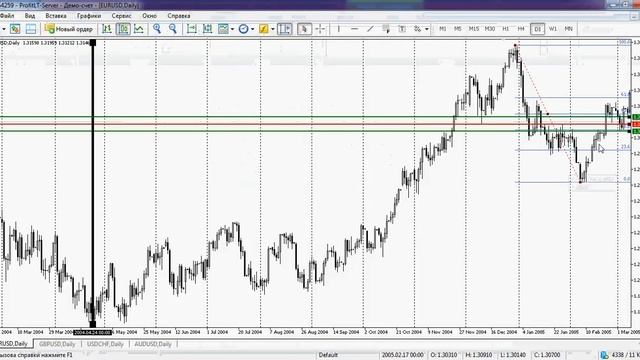Open the yellow templates icon
Screen dimensions: 640x360
click(x=264, y=29)
